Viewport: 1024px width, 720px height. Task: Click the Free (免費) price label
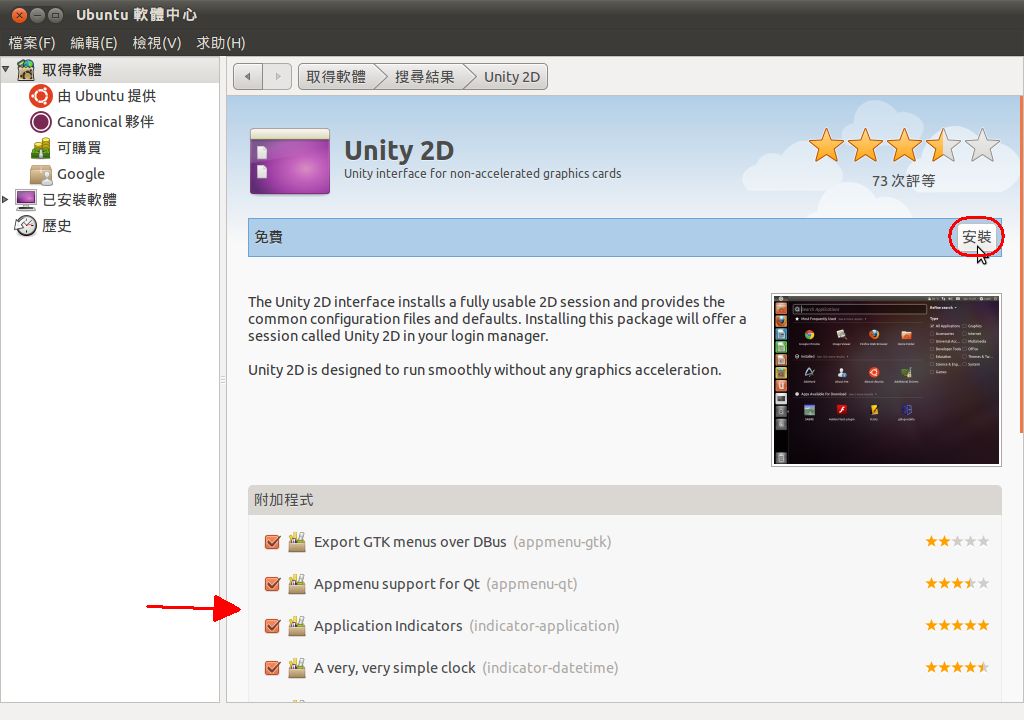pyautogui.click(x=268, y=237)
